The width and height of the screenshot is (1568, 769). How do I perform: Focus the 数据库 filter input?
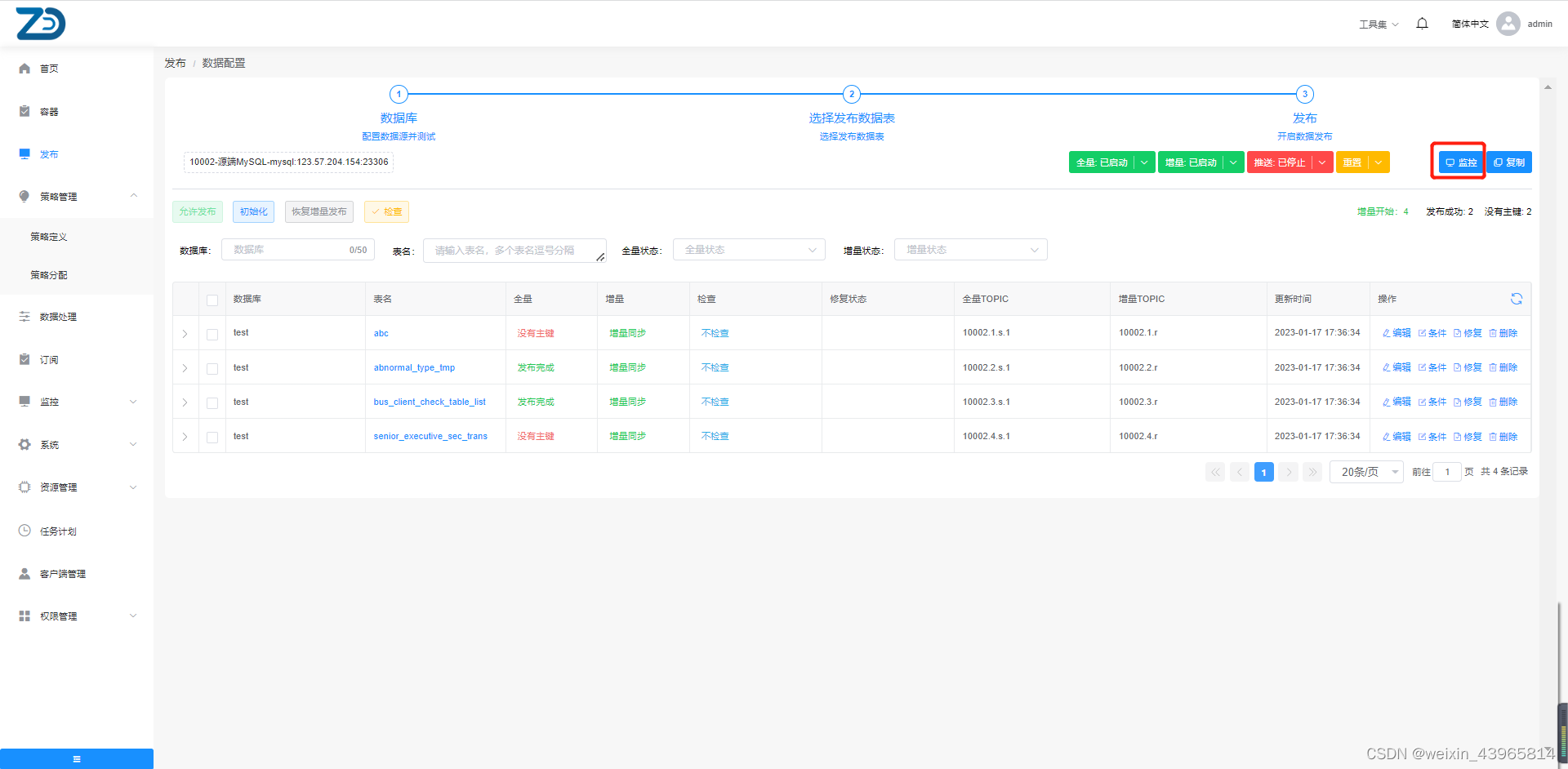tap(298, 250)
